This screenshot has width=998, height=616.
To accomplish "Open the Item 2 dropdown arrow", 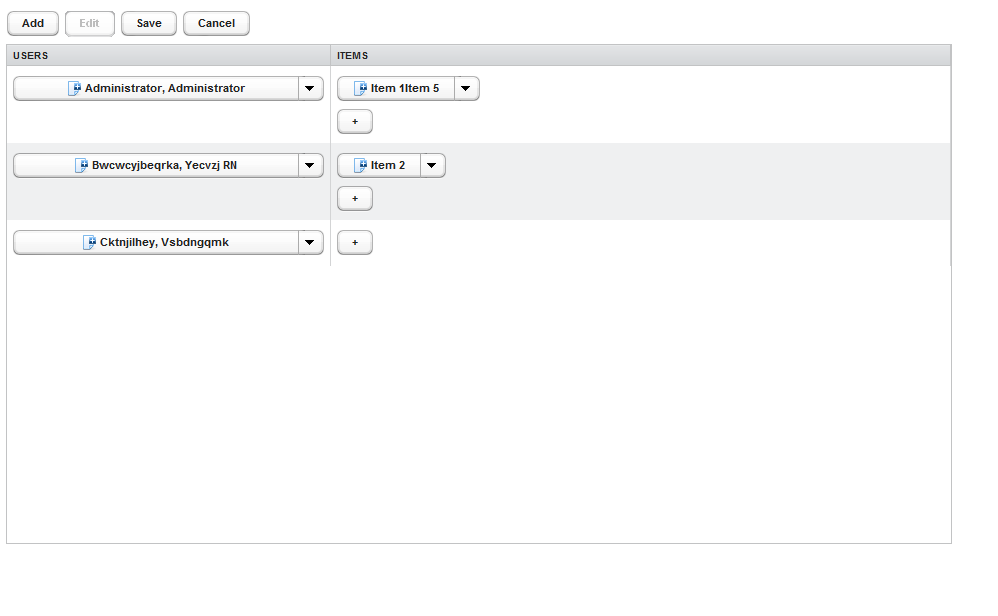I will tap(431, 165).
